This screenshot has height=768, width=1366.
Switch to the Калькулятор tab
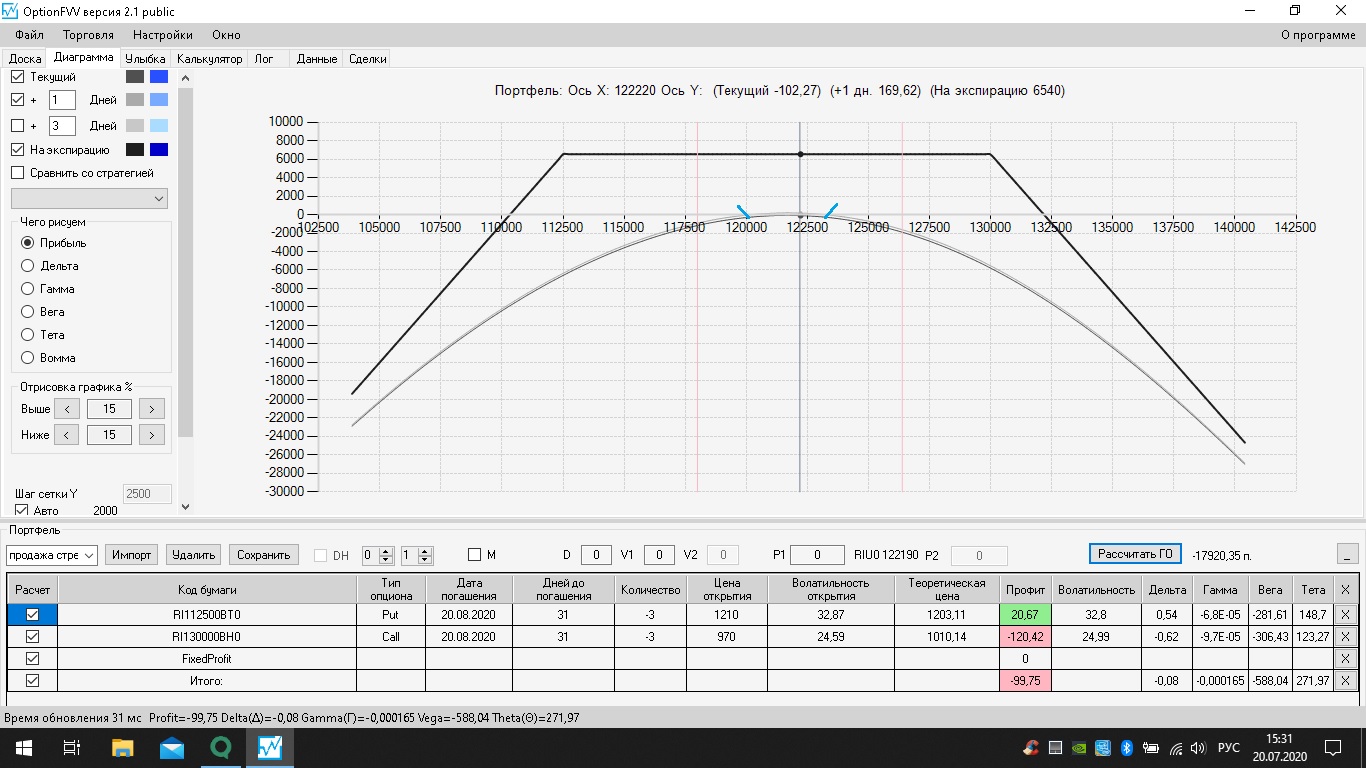click(210, 59)
